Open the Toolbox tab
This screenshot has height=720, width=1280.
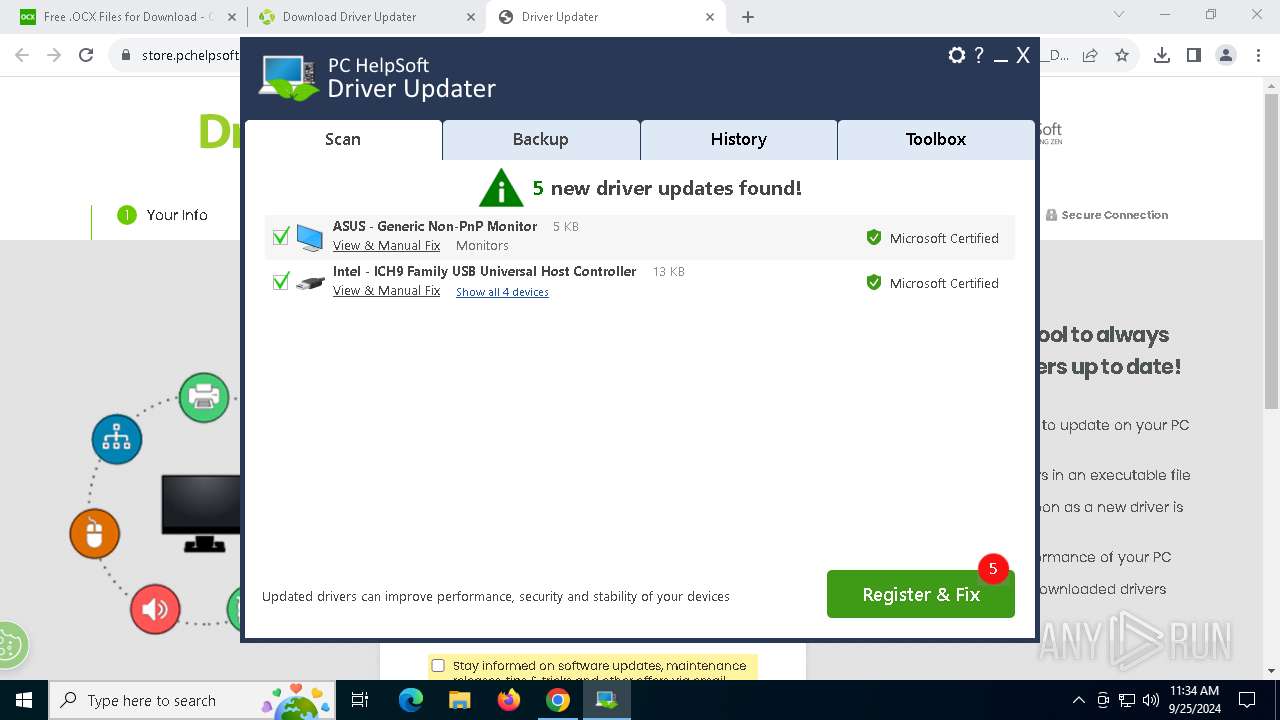coord(936,140)
